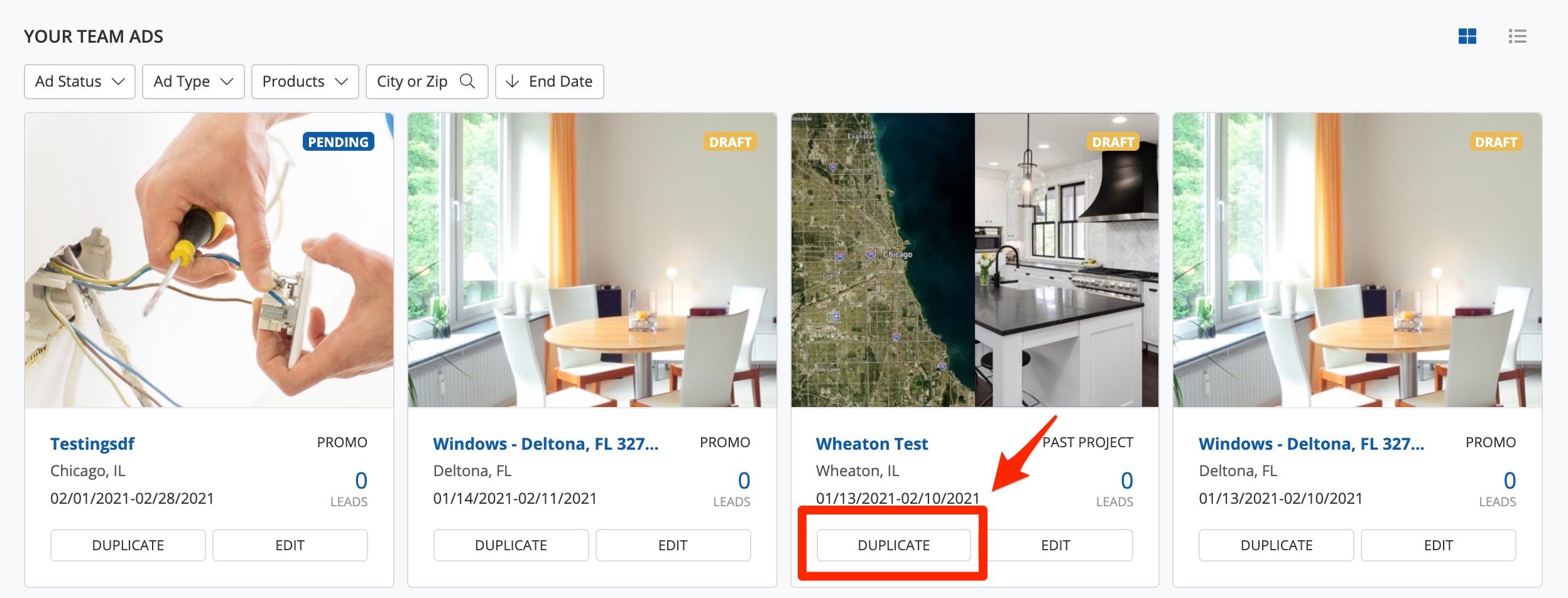
Task: Open the Products dropdown filter
Action: (x=305, y=82)
